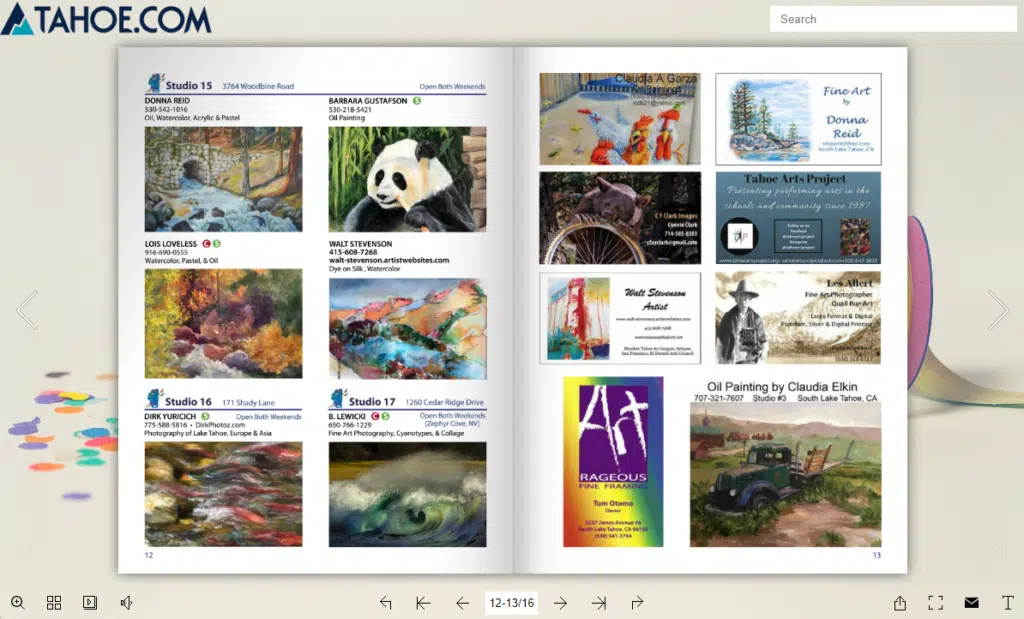
Task: Start the automatic slideshow playback
Action: (90, 602)
